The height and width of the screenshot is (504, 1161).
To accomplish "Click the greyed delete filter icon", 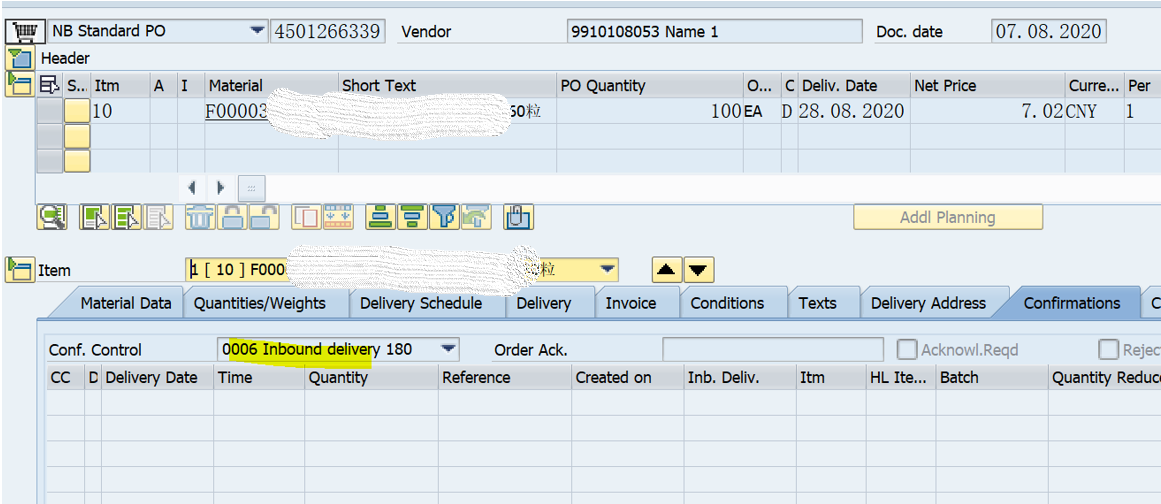I will (475, 218).
